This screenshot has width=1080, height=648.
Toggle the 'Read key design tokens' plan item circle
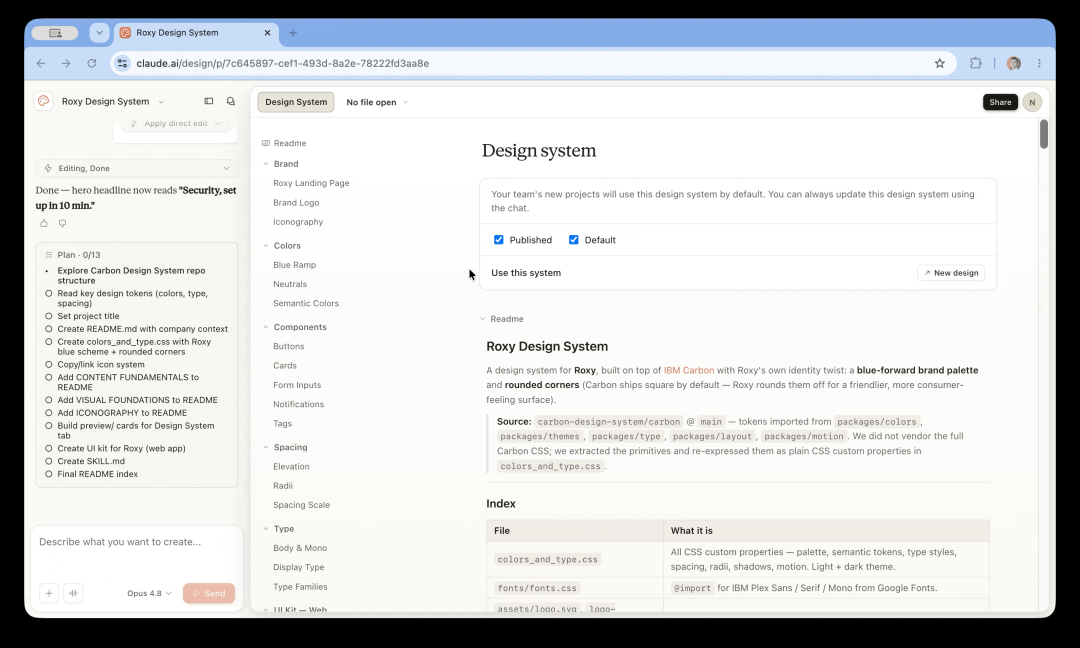coord(49,293)
